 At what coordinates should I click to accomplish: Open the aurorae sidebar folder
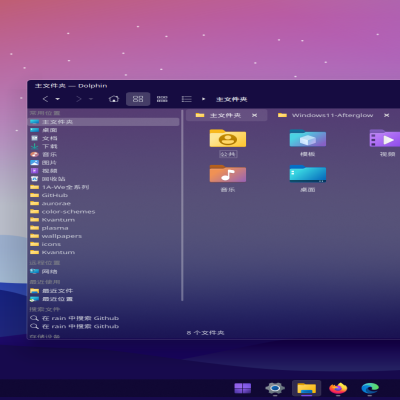click(x=104, y=203)
